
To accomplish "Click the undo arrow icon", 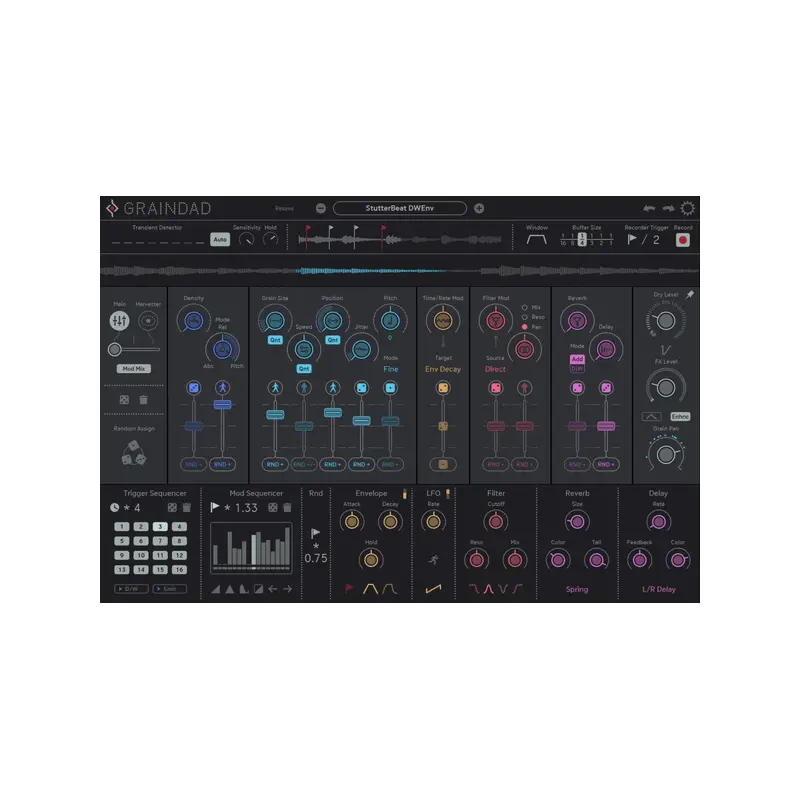I will click(649, 208).
